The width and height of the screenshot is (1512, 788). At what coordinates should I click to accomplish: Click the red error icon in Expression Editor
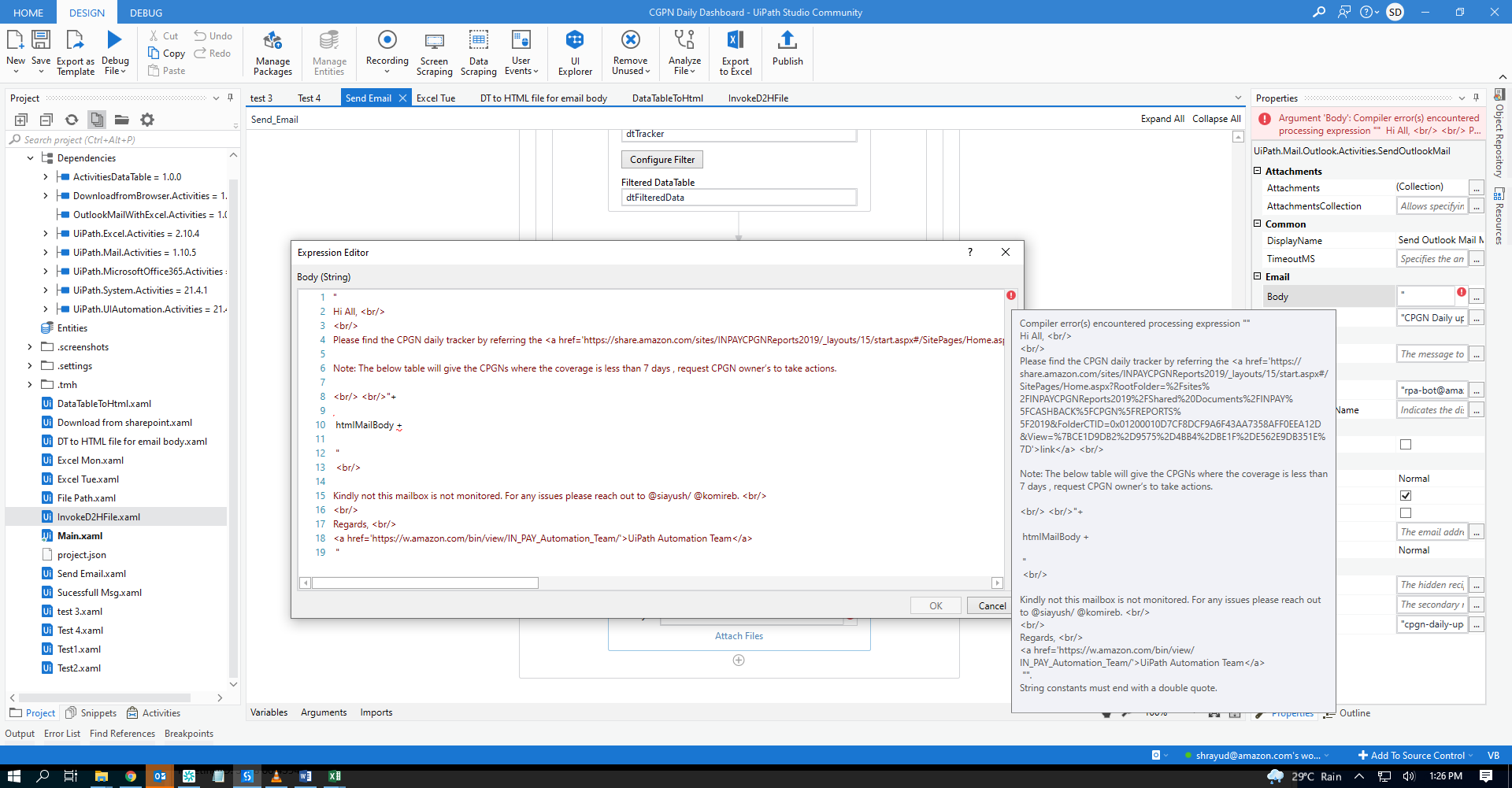[x=1010, y=296]
